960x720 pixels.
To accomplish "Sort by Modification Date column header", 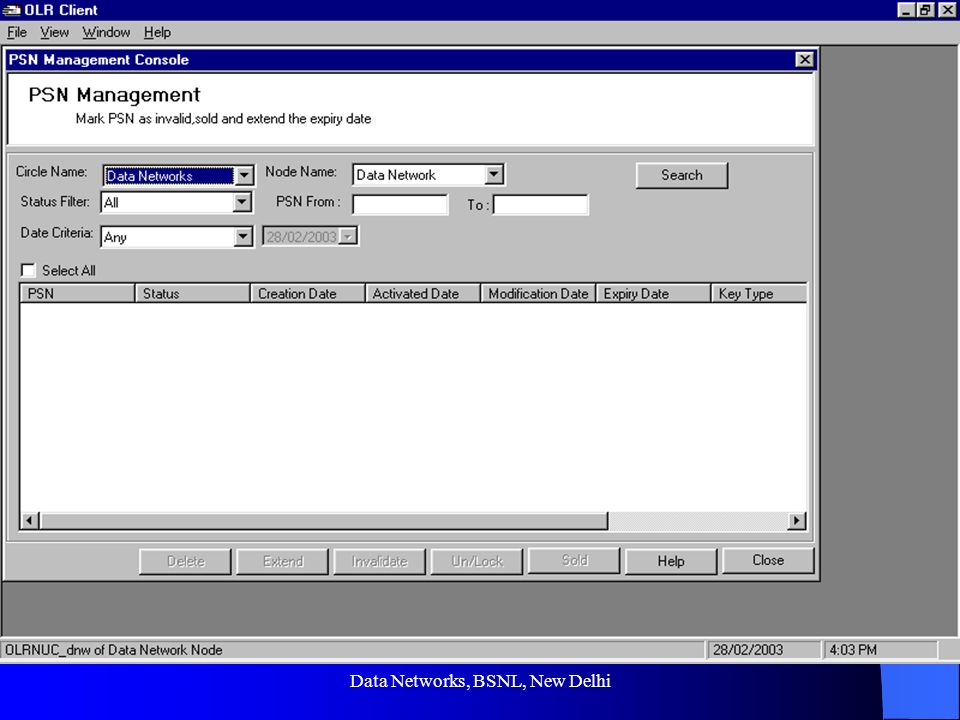I will pos(538,293).
